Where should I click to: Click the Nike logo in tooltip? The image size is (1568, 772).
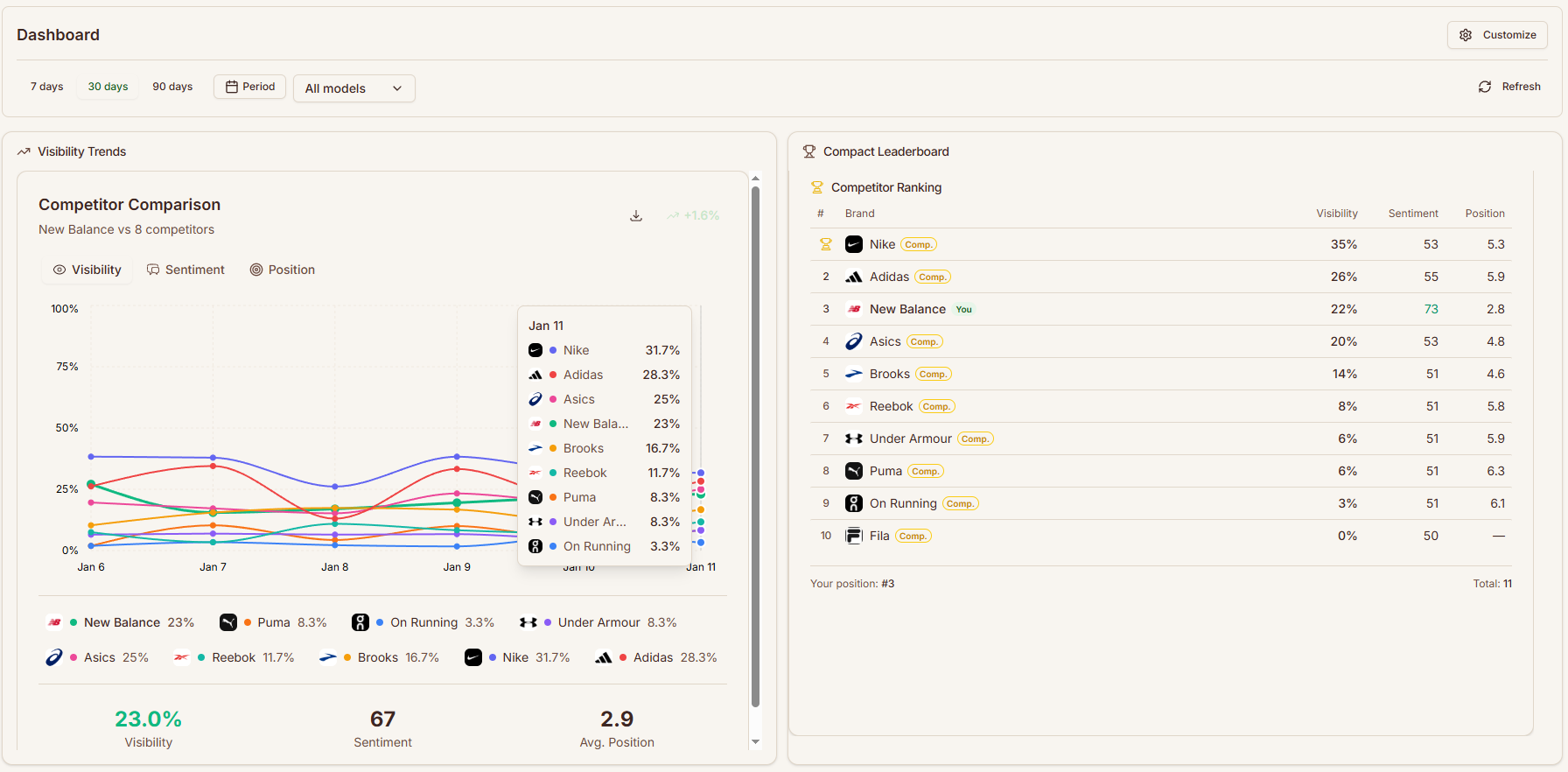tap(535, 350)
